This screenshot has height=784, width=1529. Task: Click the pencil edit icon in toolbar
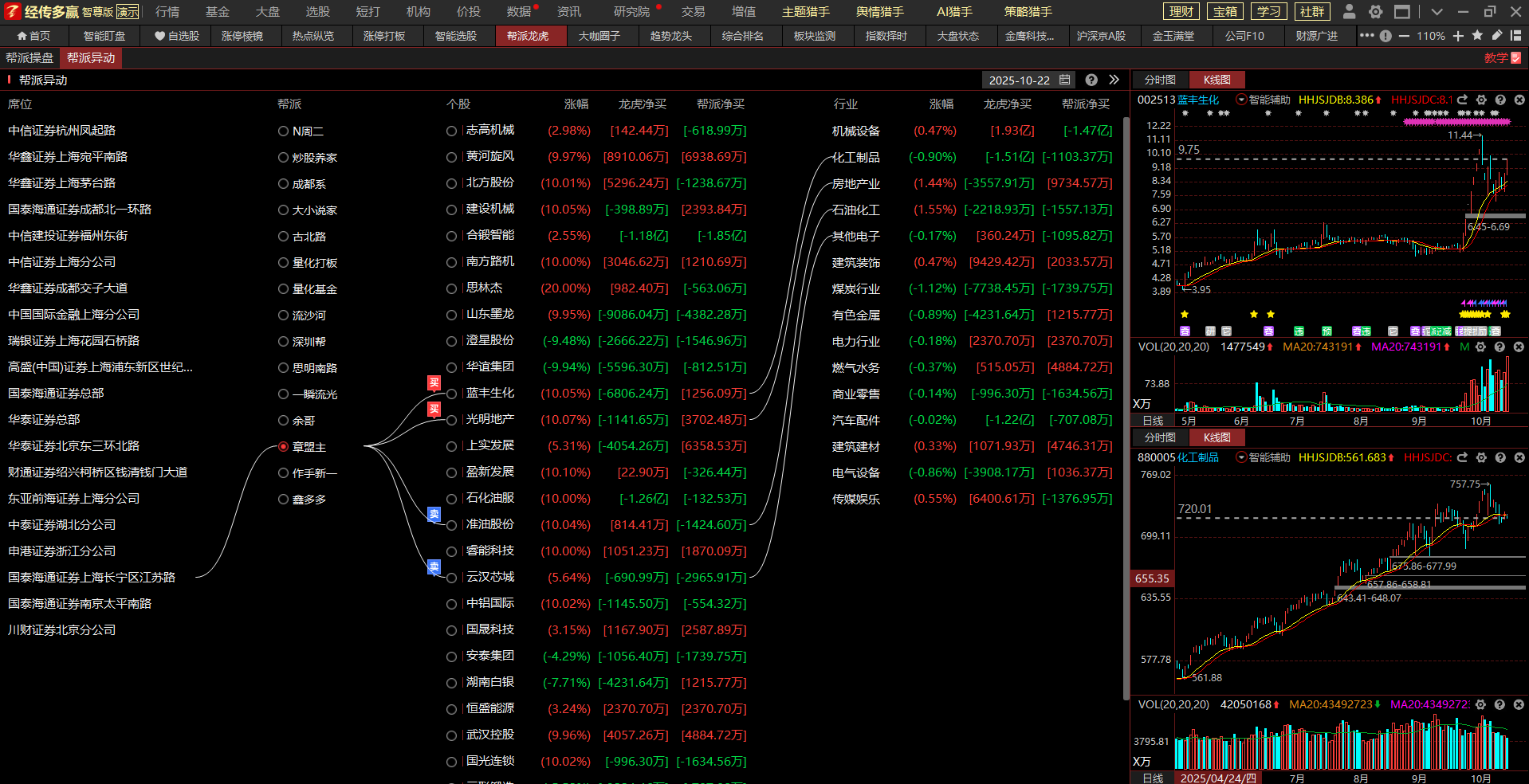[x=1497, y=36]
